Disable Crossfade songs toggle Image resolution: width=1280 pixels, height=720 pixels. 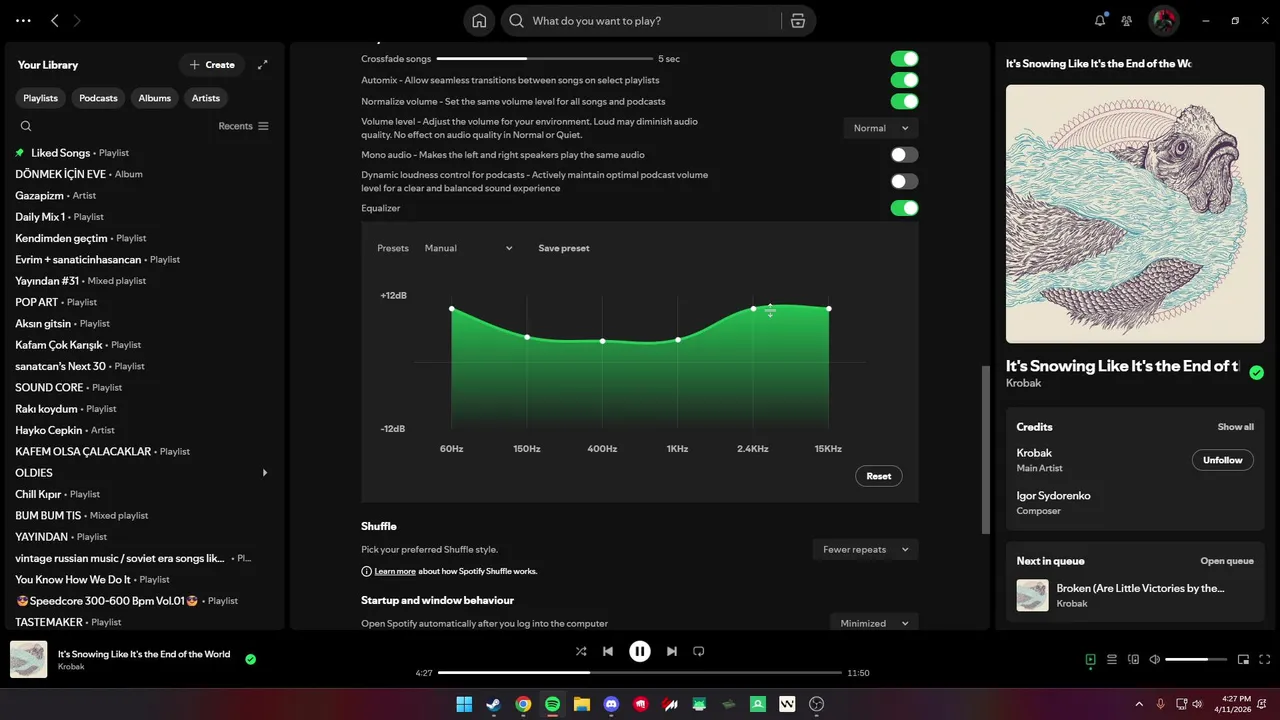(904, 59)
